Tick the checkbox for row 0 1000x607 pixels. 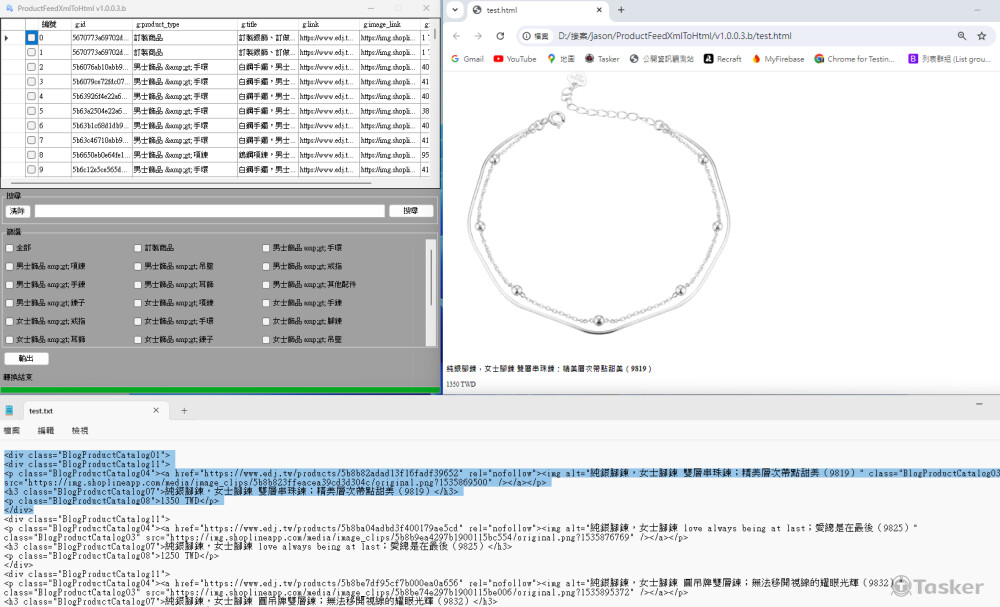tap(31, 38)
